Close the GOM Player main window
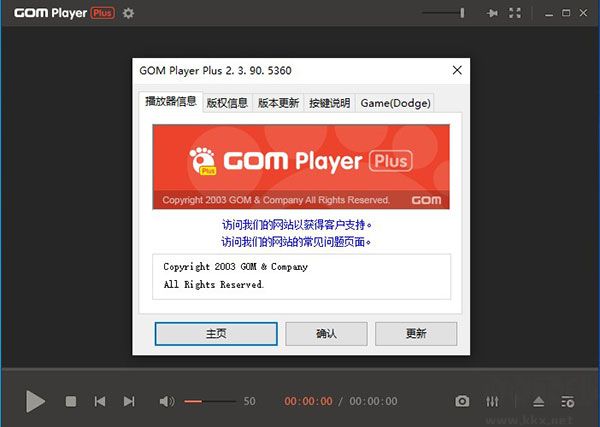Screen dimensions: 600x427 [x=584, y=13]
